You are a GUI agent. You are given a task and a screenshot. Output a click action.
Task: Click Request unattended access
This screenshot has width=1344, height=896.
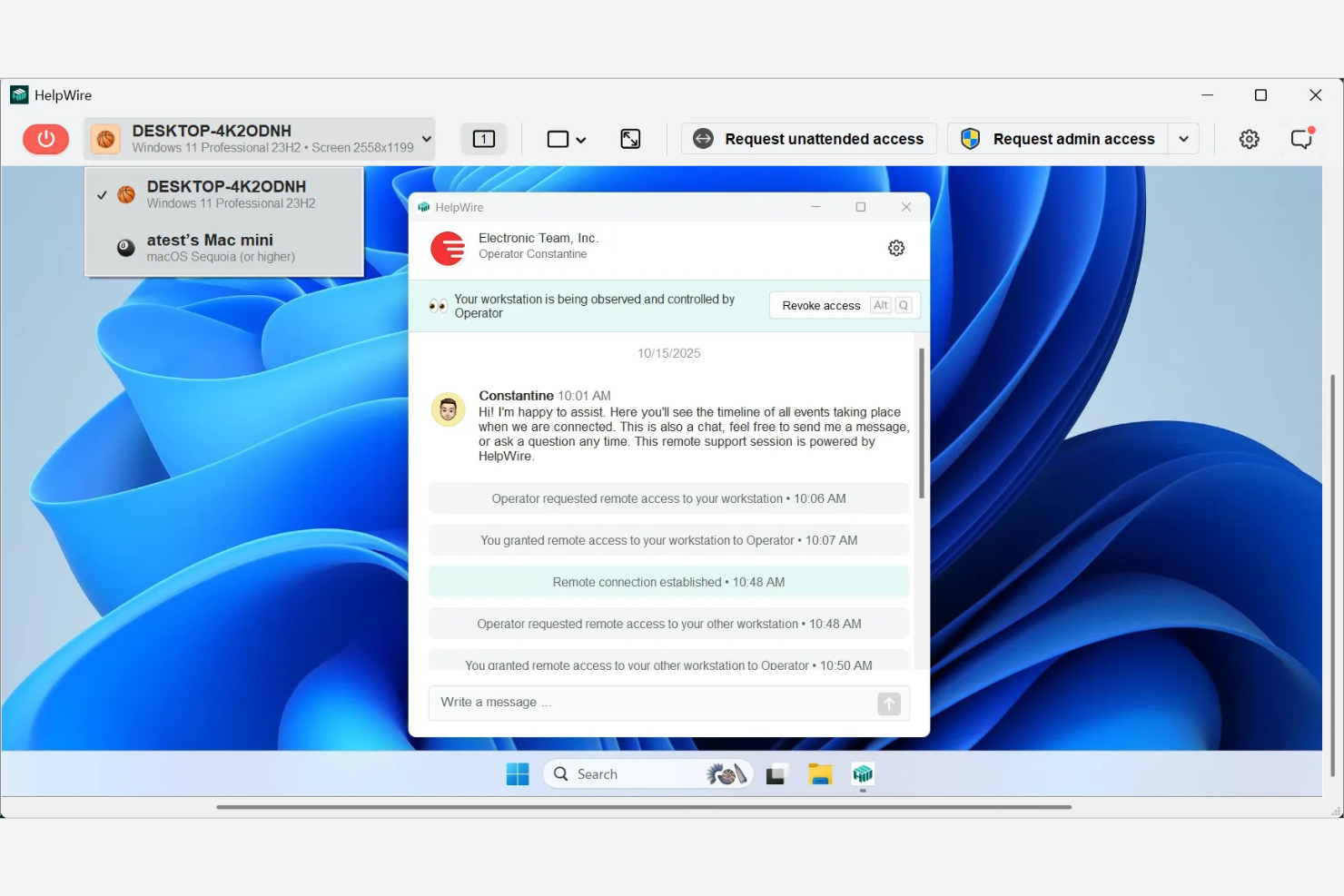(807, 138)
